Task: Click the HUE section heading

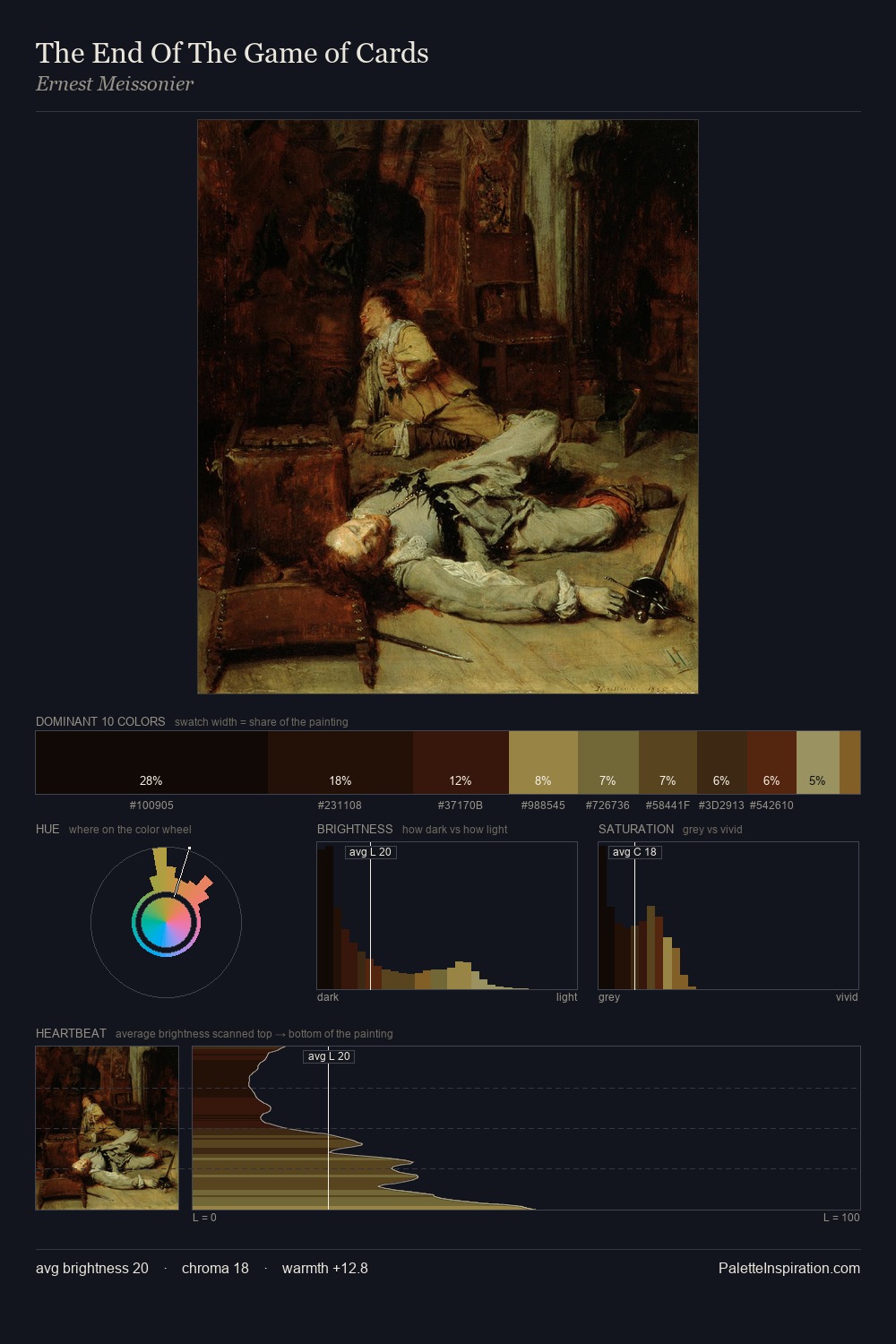Action: [47, 829]
